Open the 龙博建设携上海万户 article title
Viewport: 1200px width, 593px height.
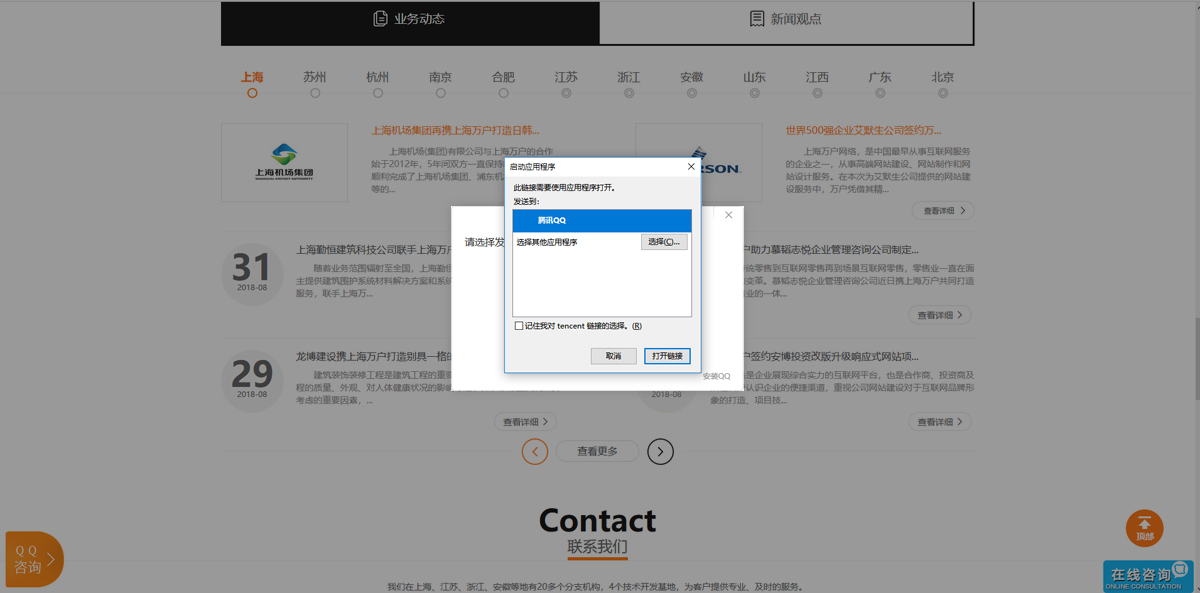pyautogui.click(x=375, y=356)
